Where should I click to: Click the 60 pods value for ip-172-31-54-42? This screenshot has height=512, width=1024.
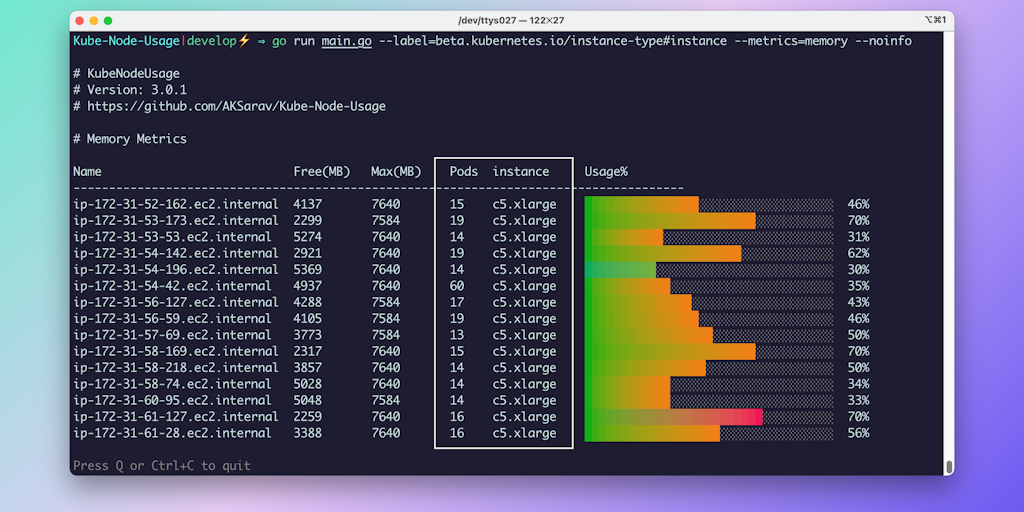456,286
